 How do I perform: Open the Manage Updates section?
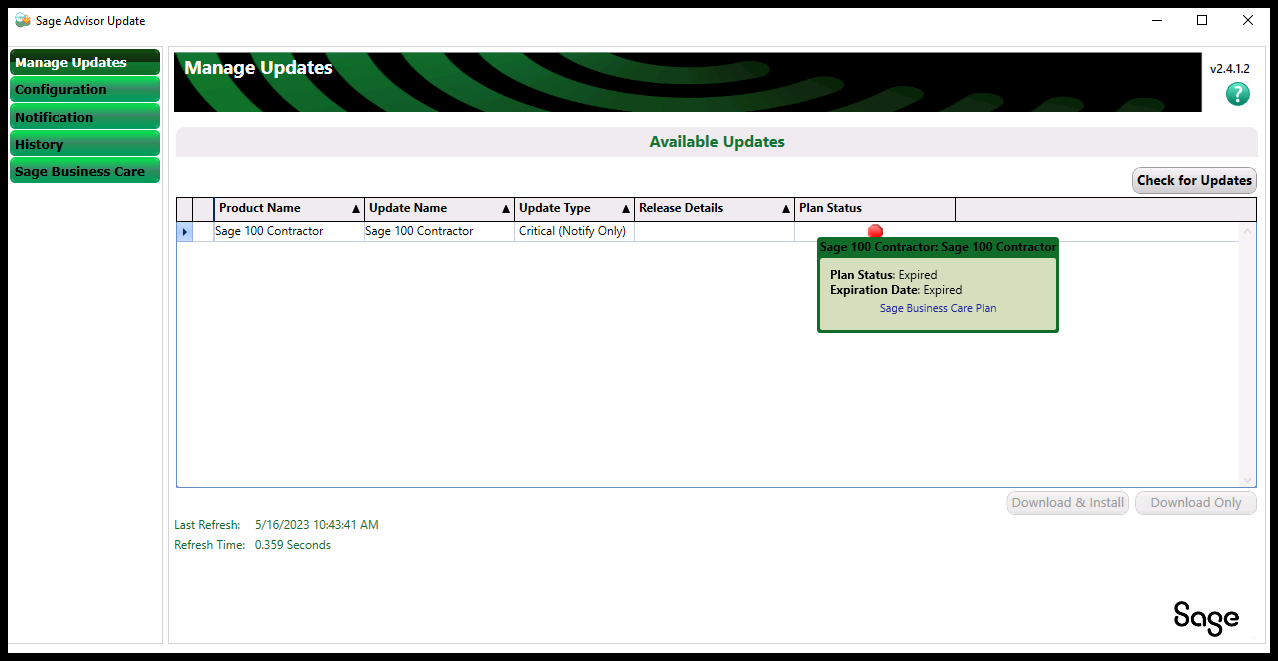(x=85, y=62)
